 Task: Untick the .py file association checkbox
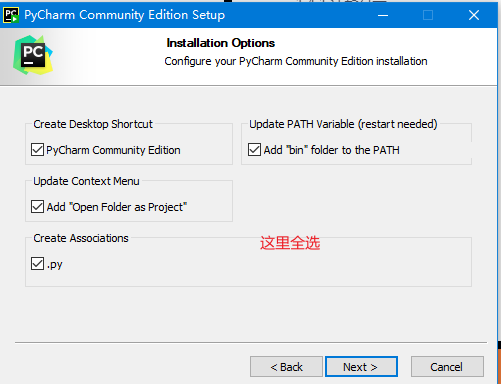37,264
